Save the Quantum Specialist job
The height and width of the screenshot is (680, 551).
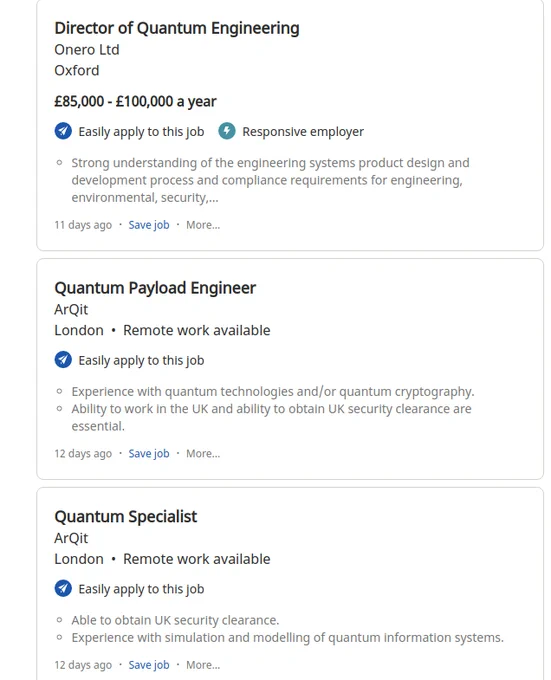click(x=149, y=665)
